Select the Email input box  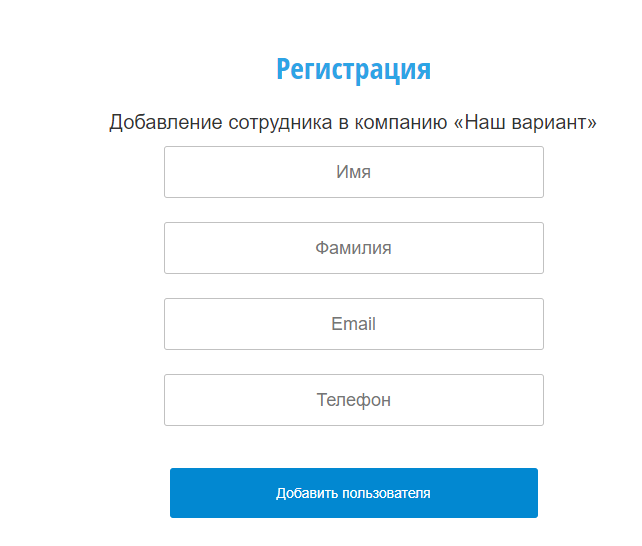[x=353, y=324]
